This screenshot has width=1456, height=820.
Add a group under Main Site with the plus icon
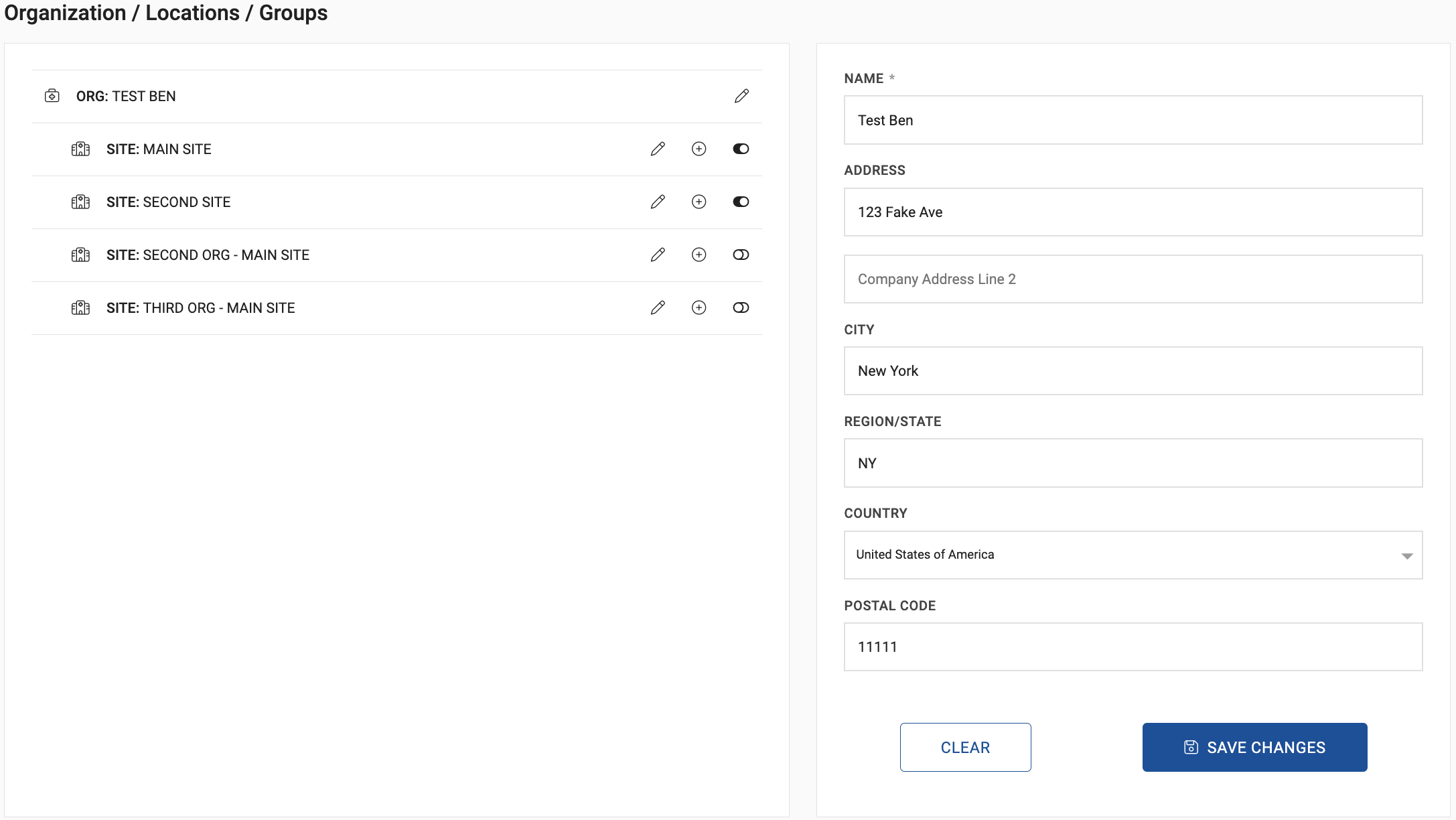(699, 149)
